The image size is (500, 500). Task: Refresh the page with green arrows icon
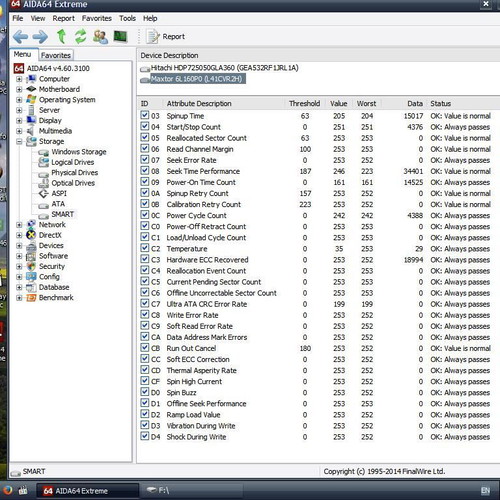pos(80,36)
